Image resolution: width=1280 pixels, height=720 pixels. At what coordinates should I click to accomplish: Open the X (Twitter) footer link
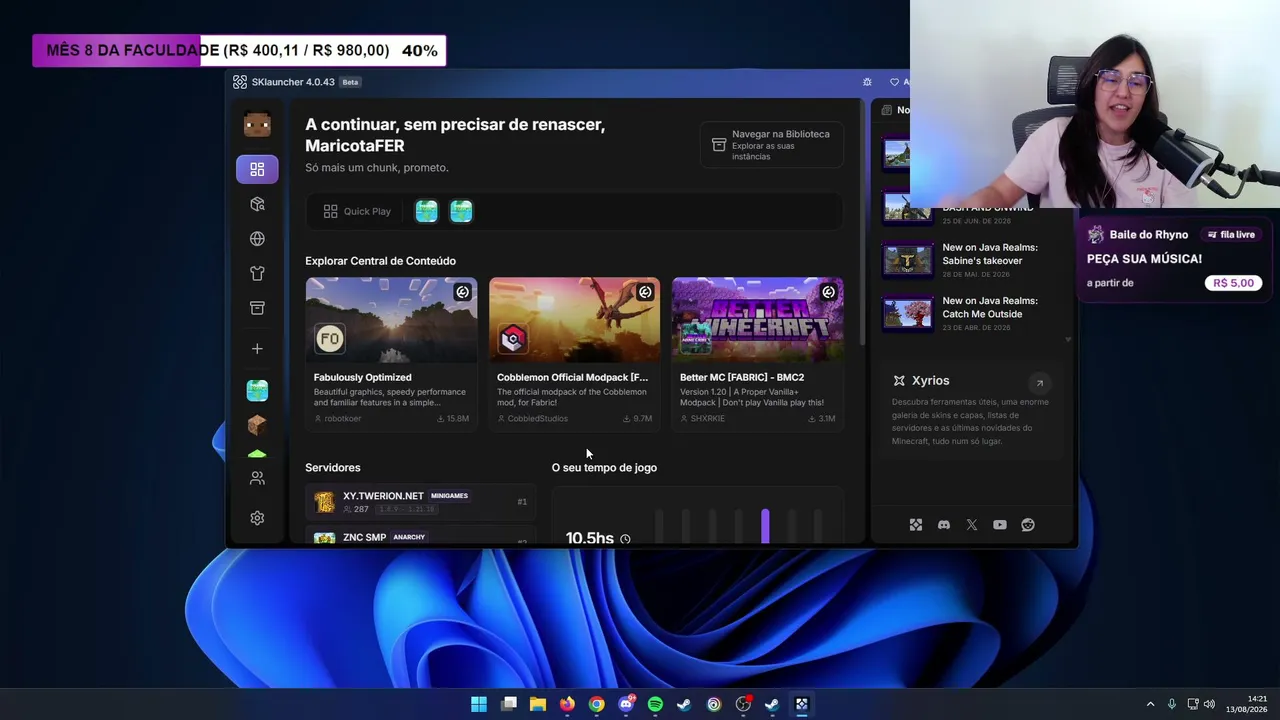pyautogui.click(x=972, y=525)
